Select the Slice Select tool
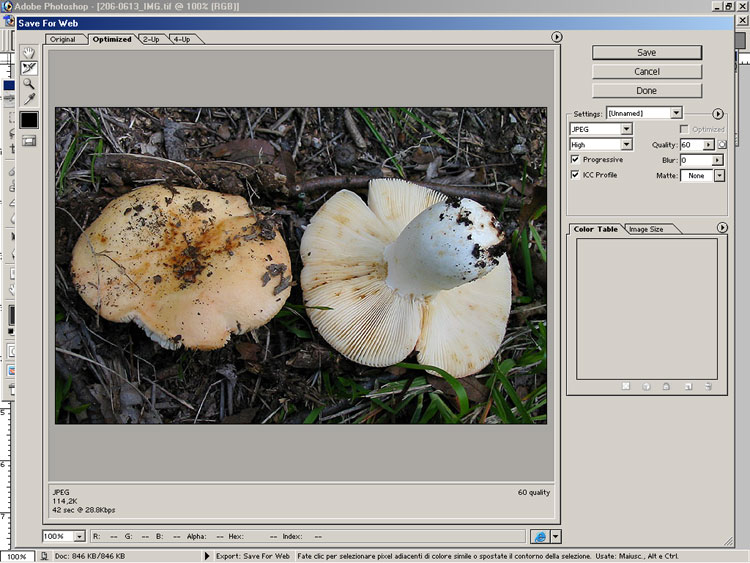This screenshot has width=750, height=563. [x=29, y=68]
